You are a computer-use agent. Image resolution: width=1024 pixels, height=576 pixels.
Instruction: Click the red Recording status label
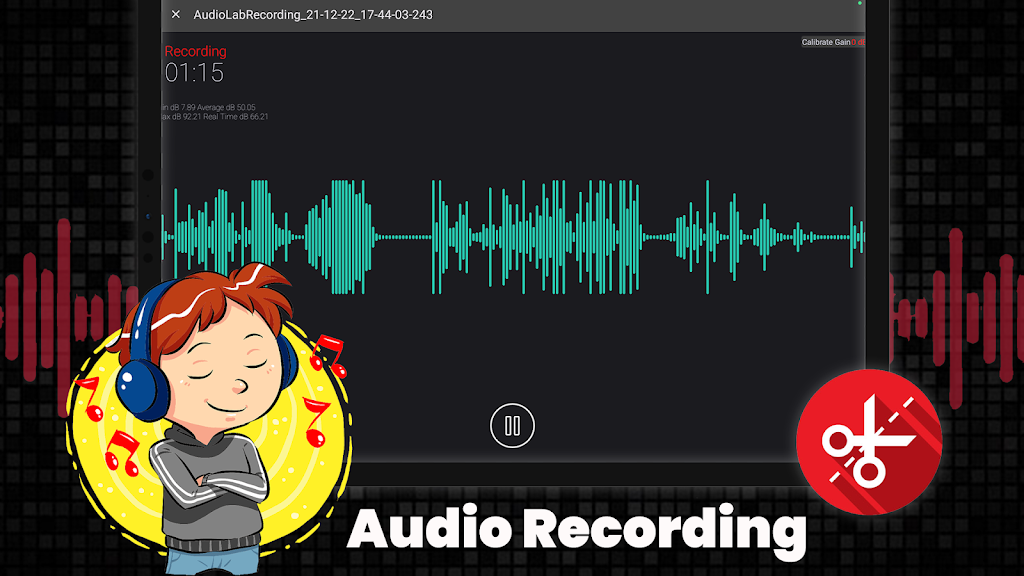(195, 51)
